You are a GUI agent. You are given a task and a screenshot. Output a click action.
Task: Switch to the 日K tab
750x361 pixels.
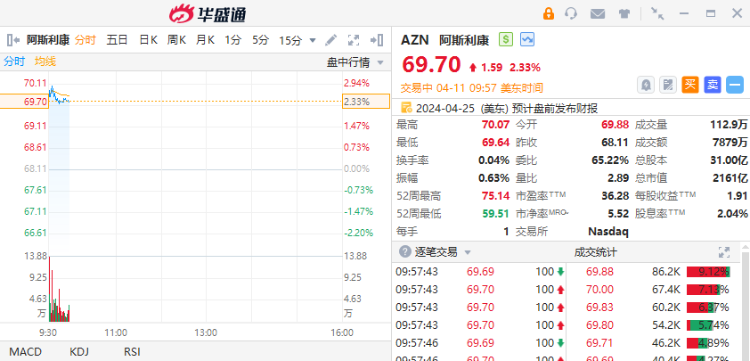pos(148,40)
